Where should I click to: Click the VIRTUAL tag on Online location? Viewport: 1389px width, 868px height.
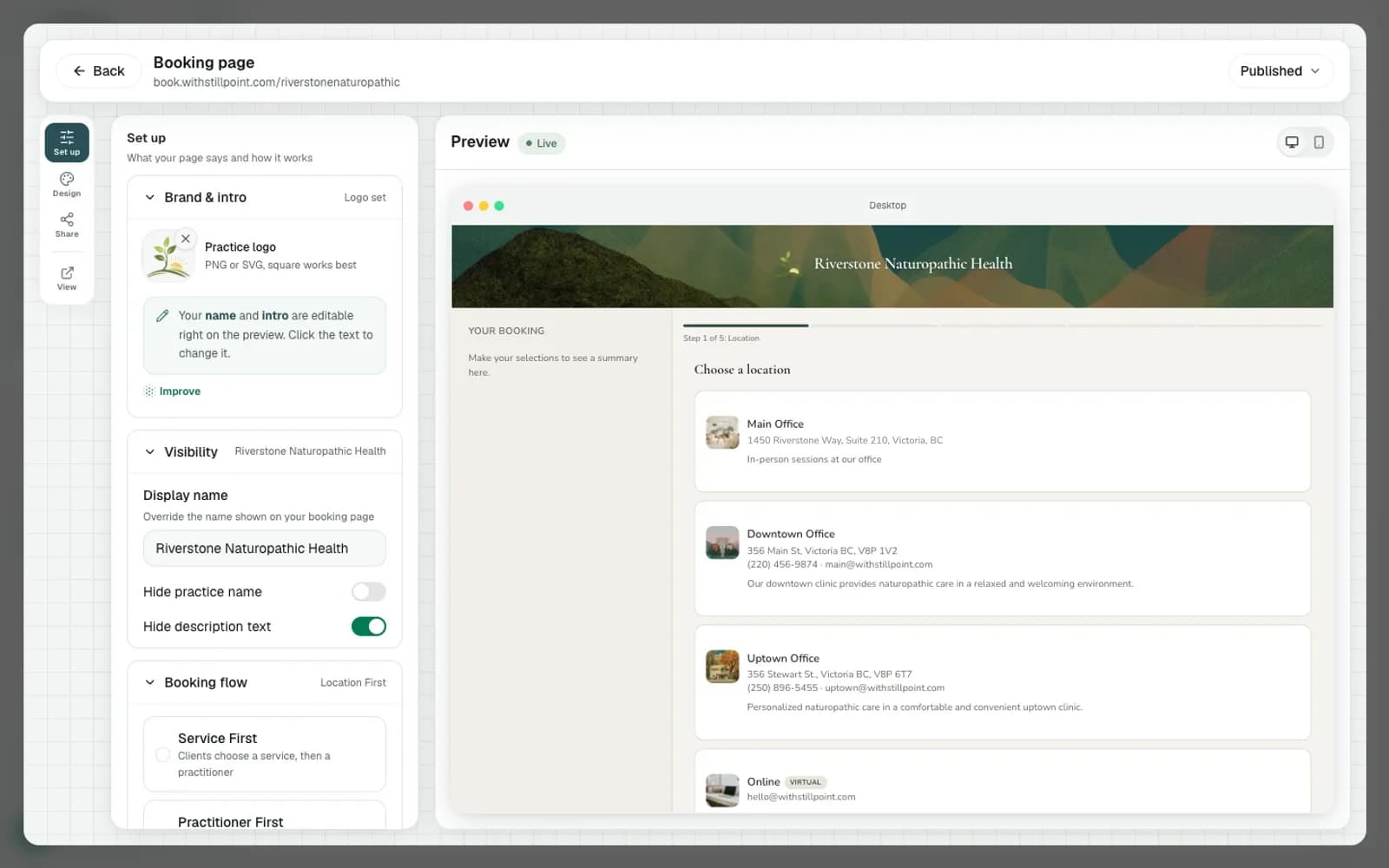tap(805, 782)
